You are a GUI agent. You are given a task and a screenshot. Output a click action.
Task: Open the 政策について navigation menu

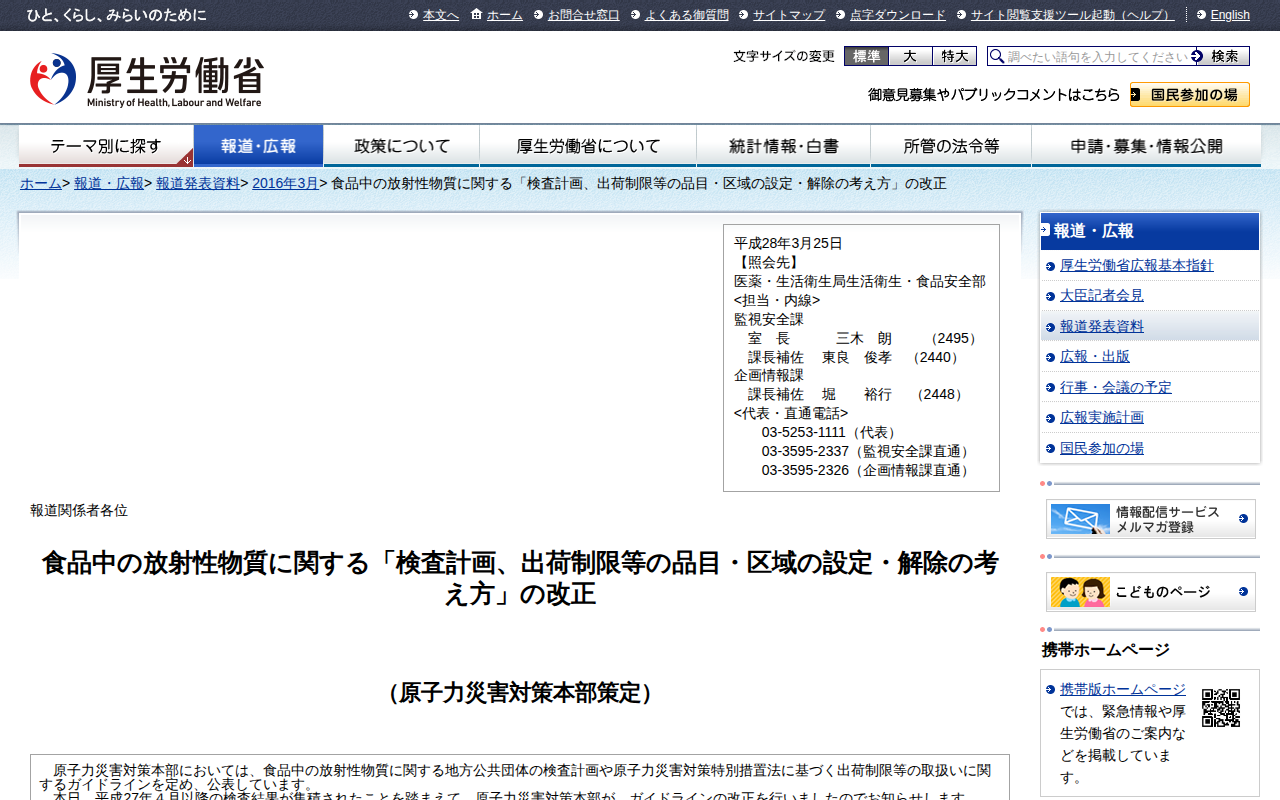402,146
